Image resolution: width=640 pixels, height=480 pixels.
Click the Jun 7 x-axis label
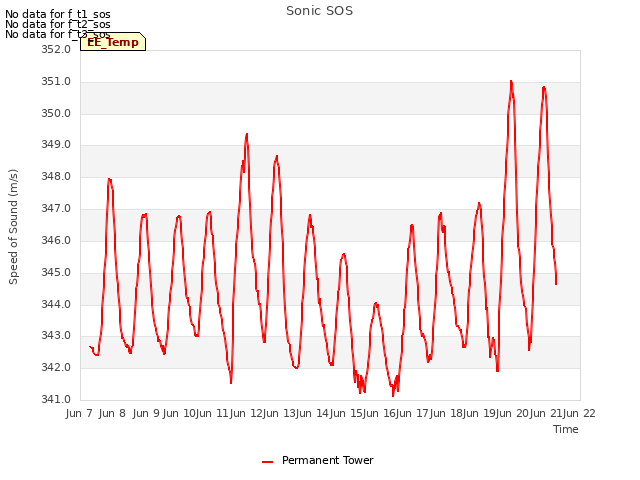[79, 413]
